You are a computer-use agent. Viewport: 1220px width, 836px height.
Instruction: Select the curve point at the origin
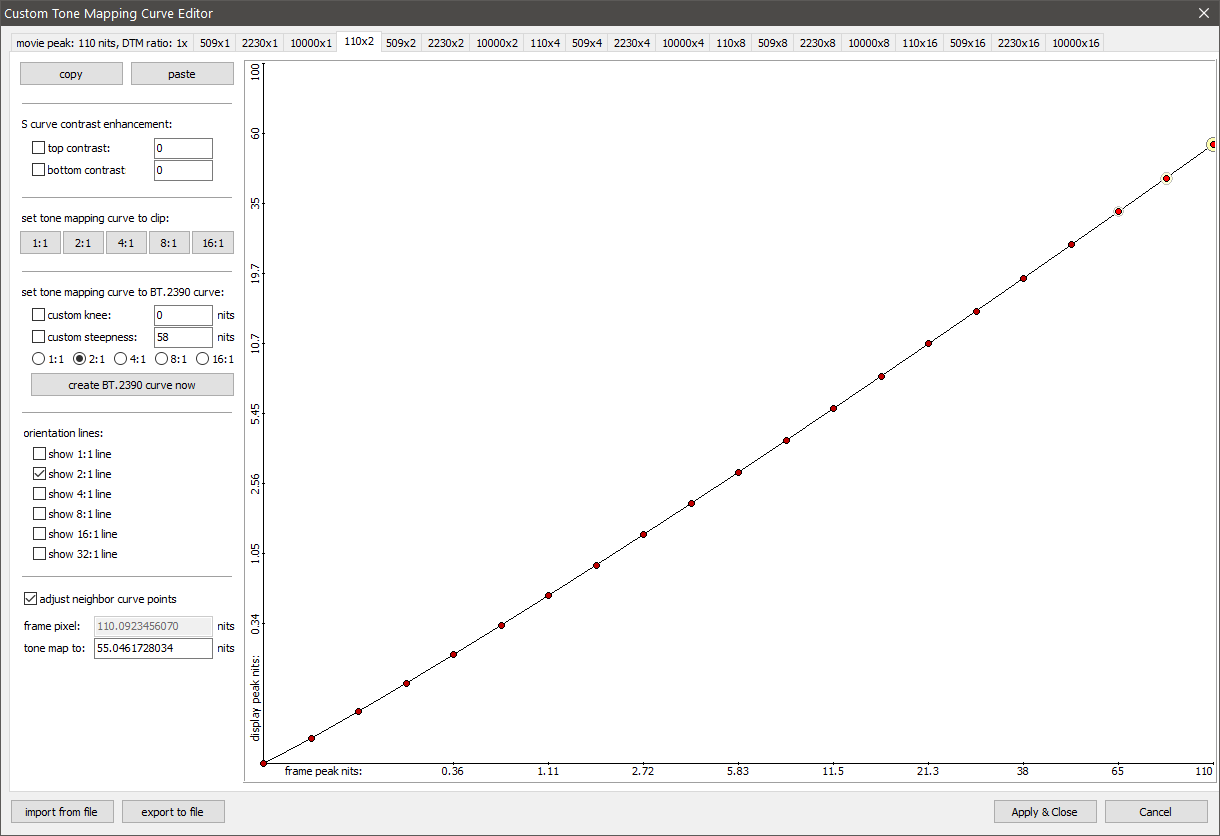(x=263, y=763)
